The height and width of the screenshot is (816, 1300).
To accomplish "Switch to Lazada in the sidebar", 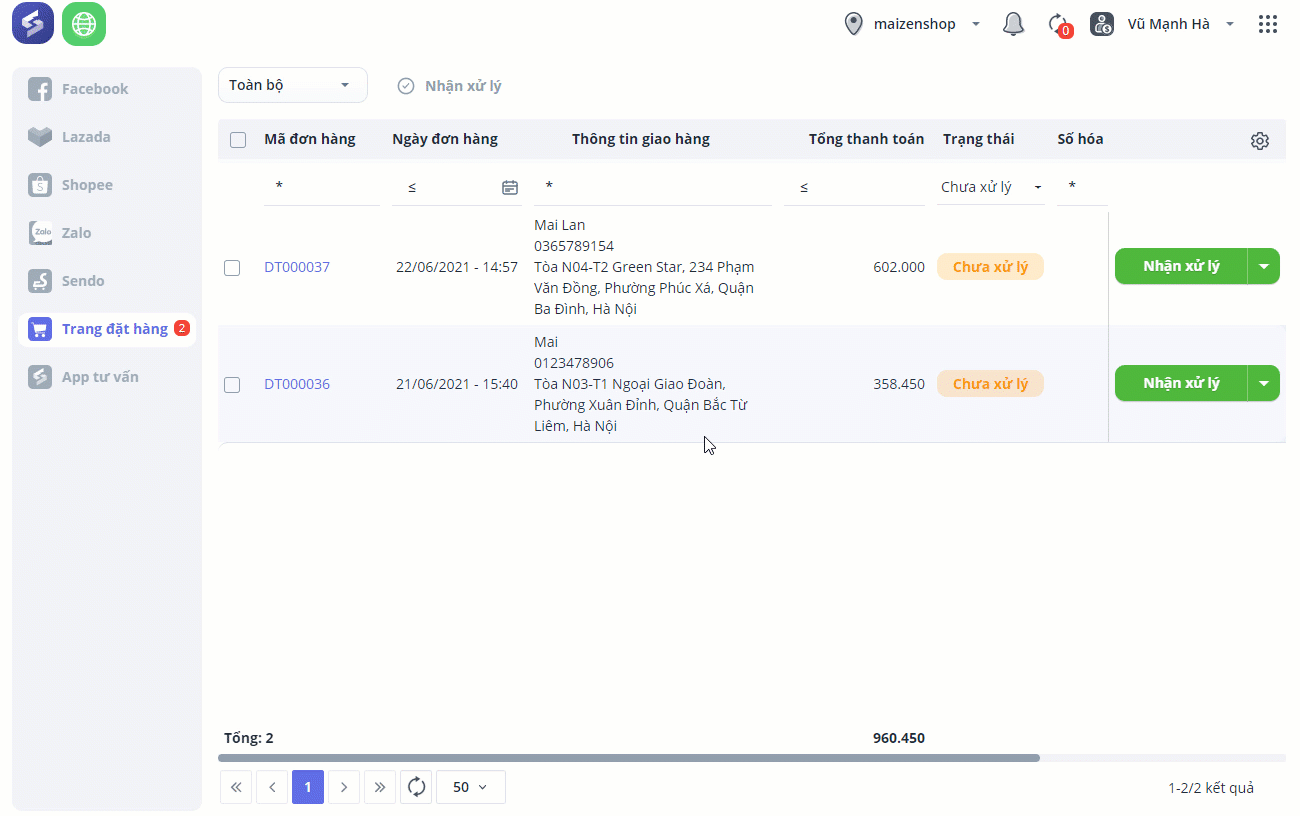I will [x=86, y=137].
